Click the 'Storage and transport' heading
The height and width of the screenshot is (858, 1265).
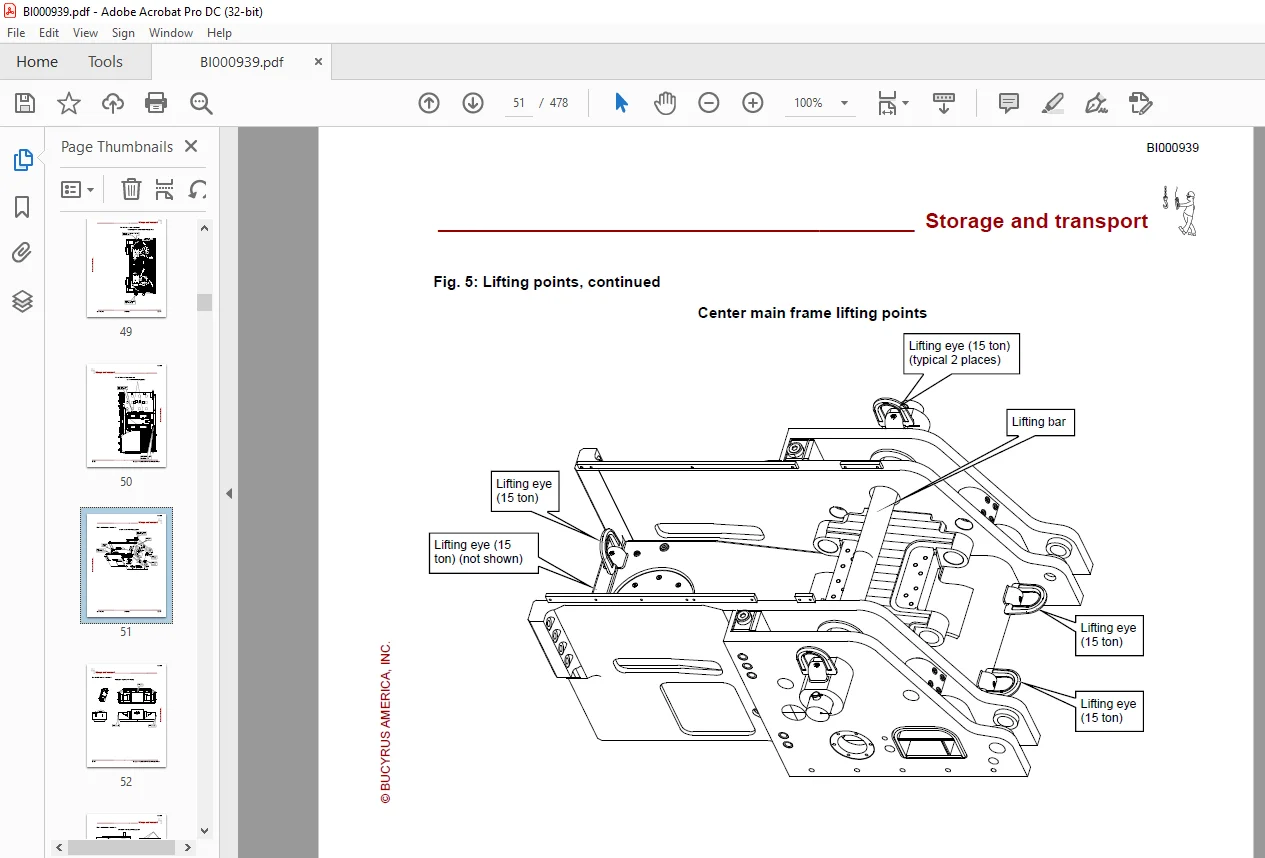(1037, 221)
